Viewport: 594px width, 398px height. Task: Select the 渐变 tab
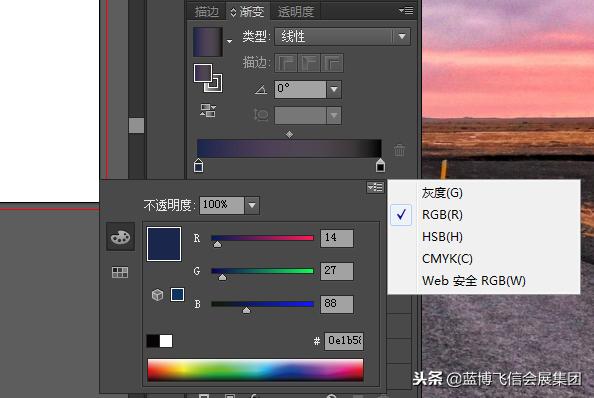tap(248, 12)
